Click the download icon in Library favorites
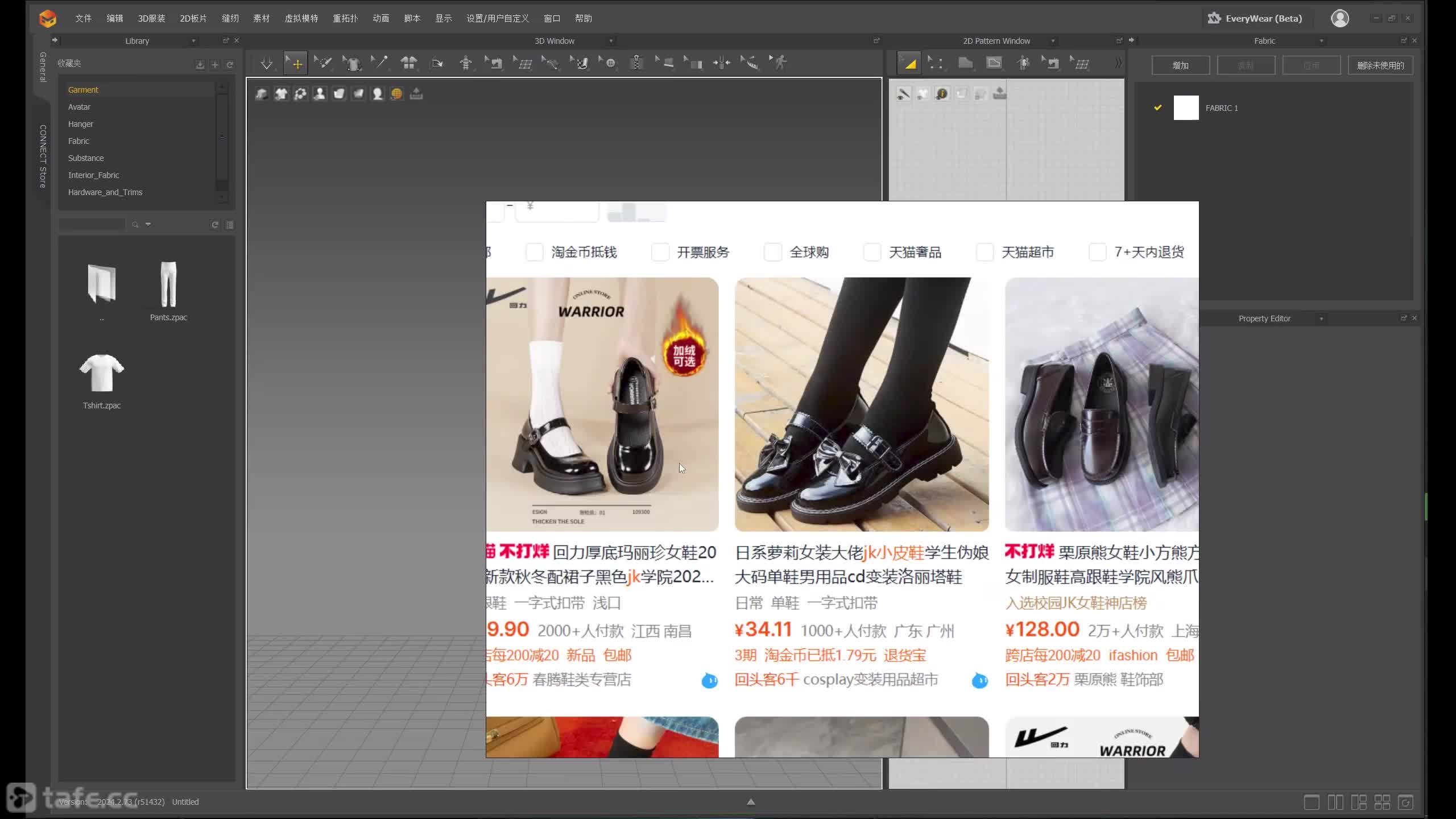Image resolution: width=1456 pixels, height=819 pixels. tap(200, 65)
